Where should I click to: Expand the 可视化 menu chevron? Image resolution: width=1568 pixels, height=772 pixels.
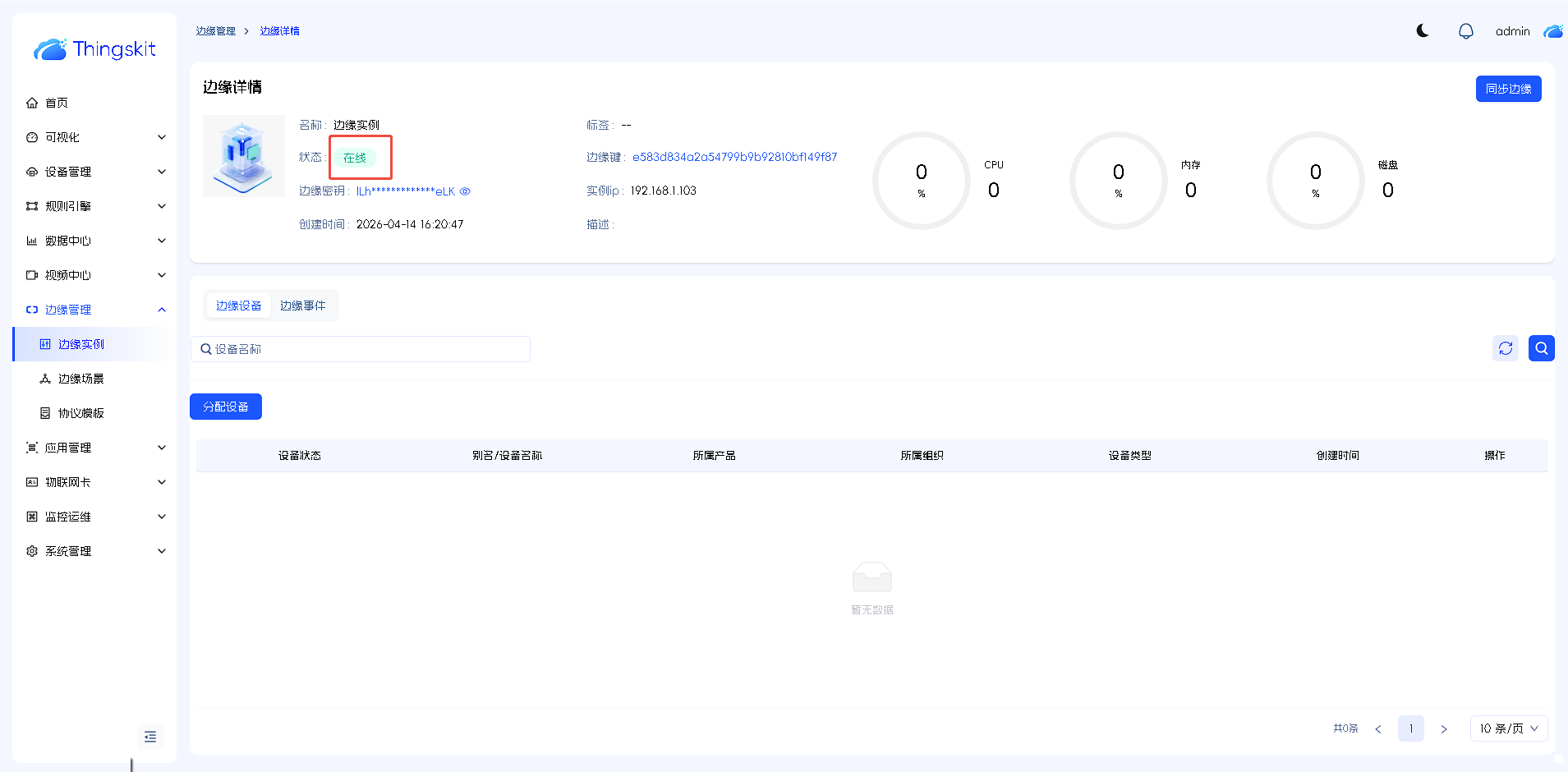(x=162, y=137)
